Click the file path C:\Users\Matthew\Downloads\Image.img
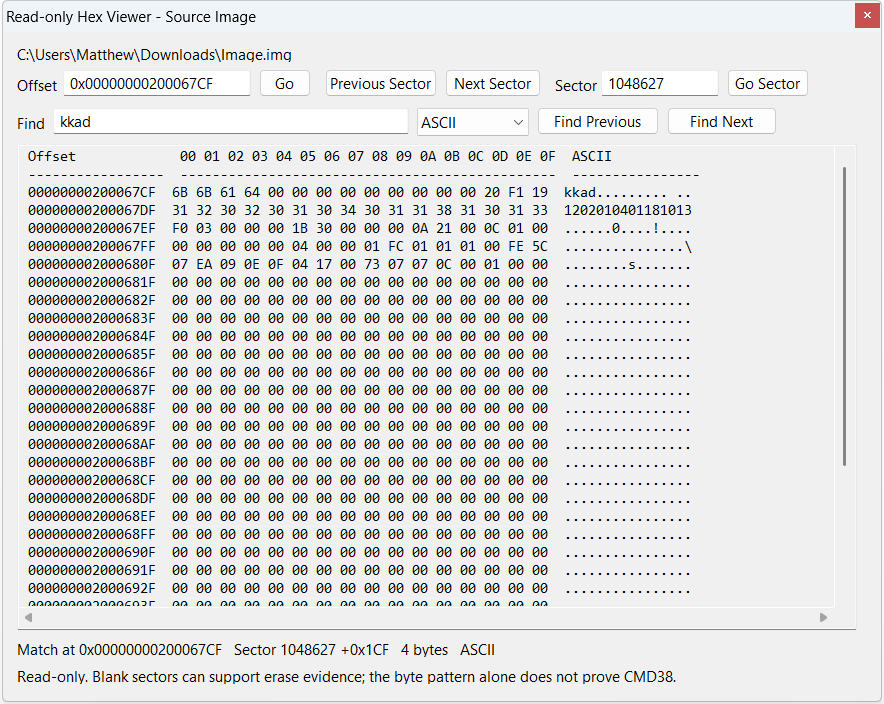Viewport: 884px width, 704px height. (x=154, y=55)
